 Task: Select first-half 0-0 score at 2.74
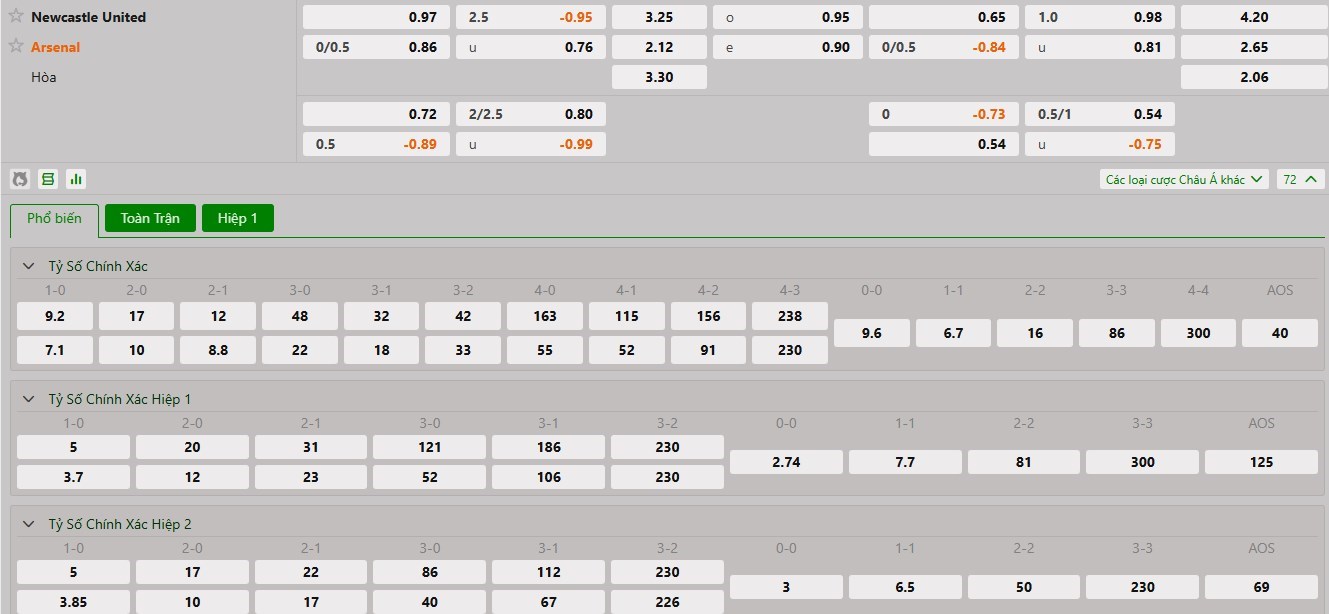[786, 462]
